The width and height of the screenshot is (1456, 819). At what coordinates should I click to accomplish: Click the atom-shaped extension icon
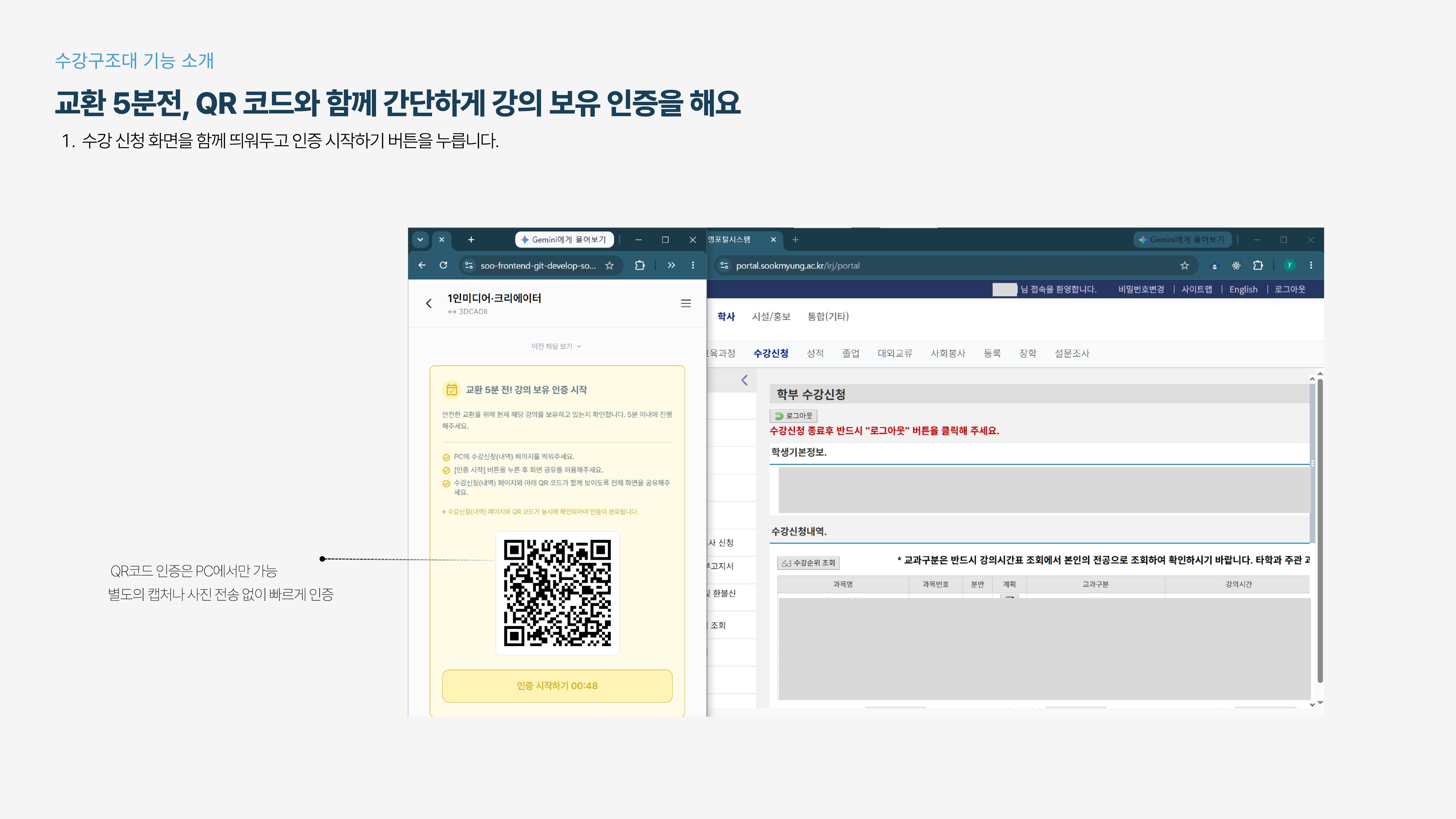coord(1236,265)
